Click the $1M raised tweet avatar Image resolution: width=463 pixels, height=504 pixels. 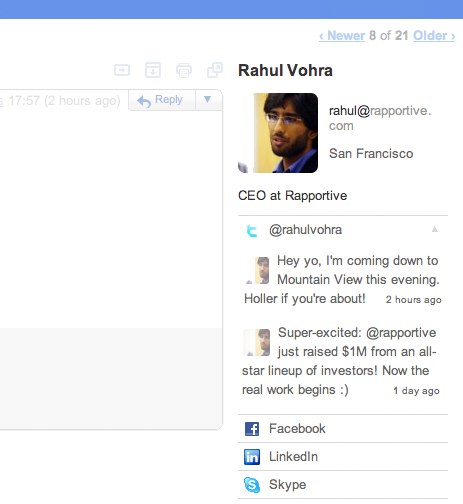[257, 343]
